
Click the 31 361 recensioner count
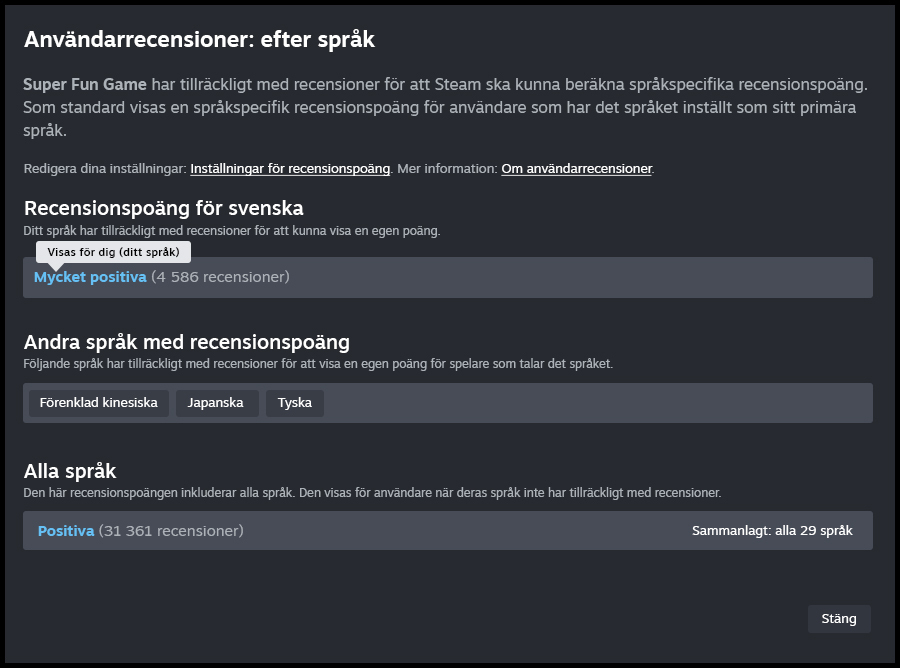tap(171, 531)
